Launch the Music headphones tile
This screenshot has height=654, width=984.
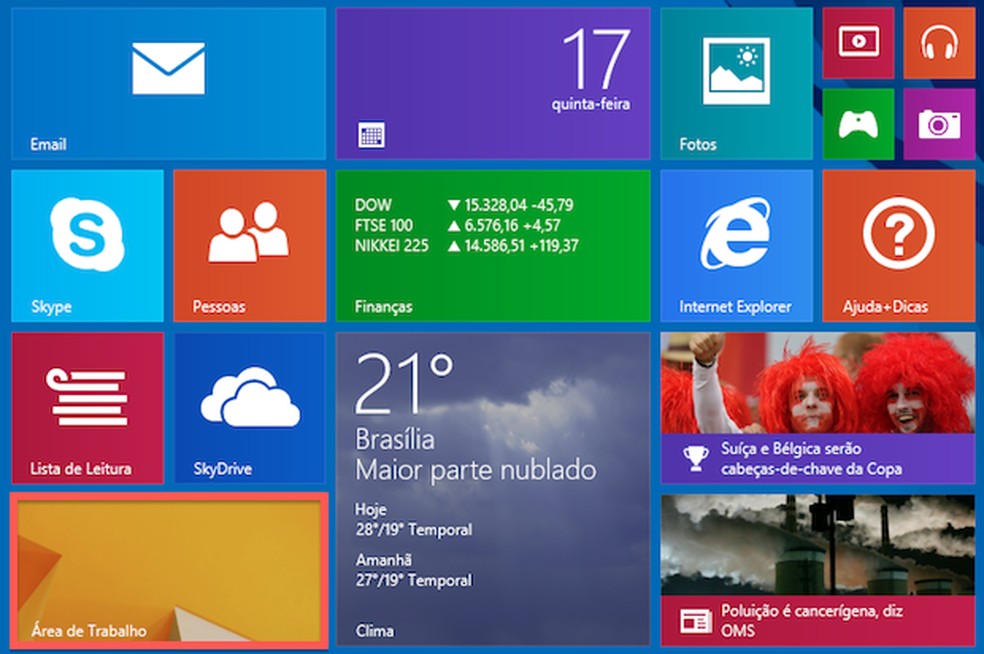coord(939,43)
